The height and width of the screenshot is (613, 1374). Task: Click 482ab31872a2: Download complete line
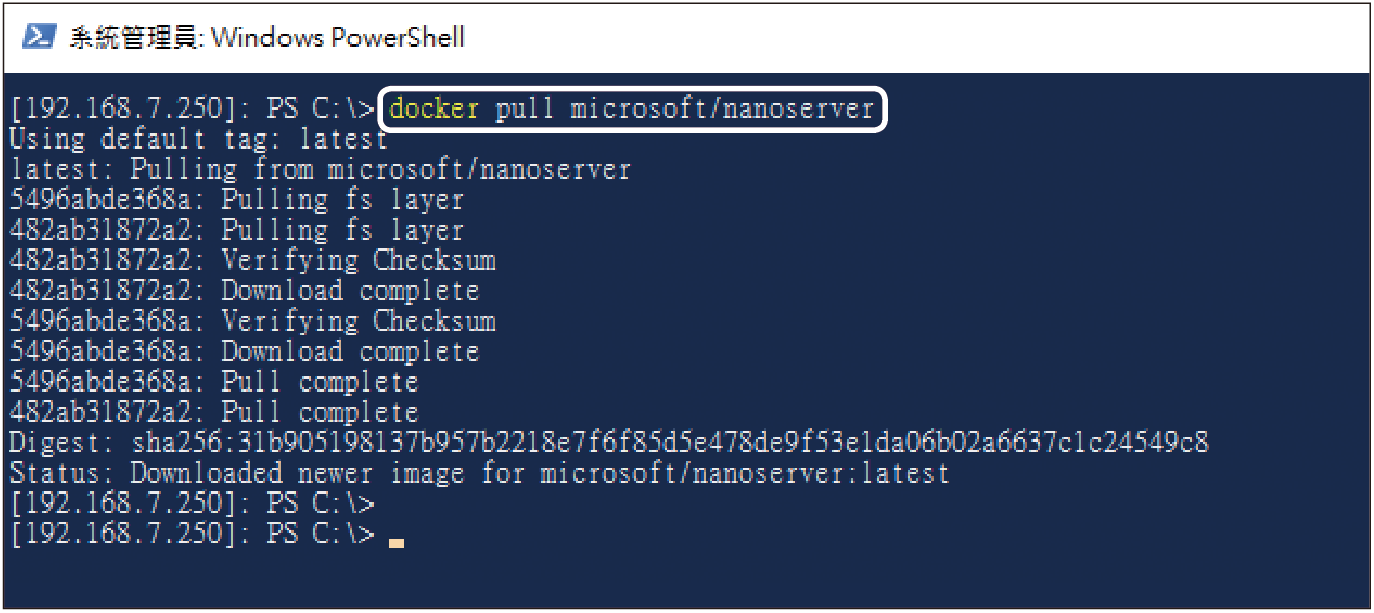[x=245, y=291]
